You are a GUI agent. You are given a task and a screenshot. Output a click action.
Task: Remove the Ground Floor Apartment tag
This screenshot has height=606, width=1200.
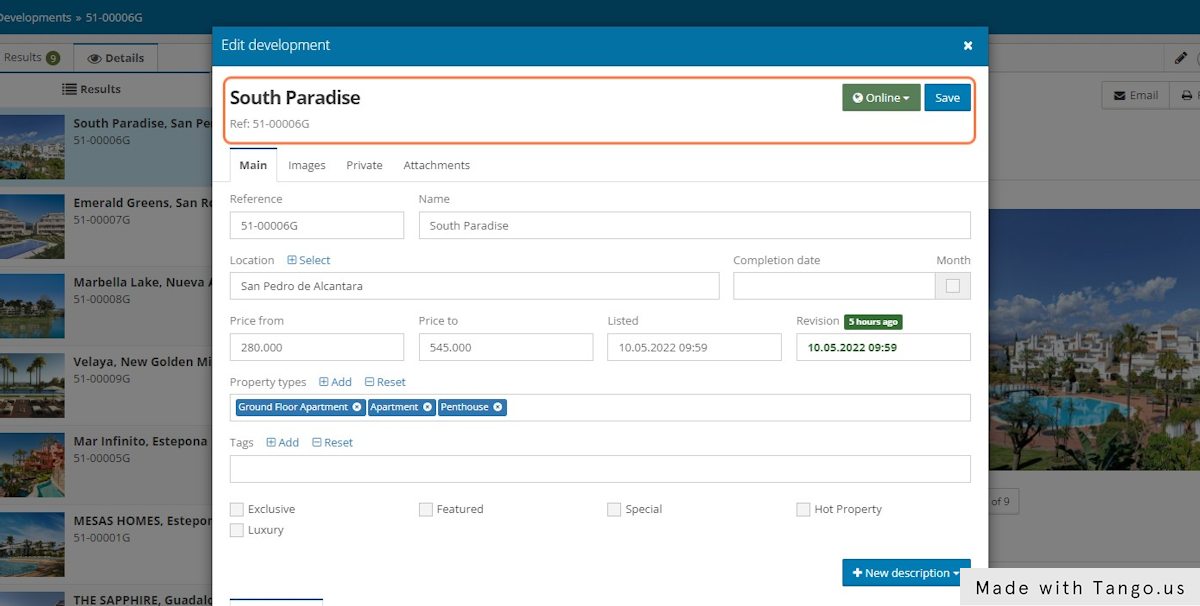coord(357,407)
